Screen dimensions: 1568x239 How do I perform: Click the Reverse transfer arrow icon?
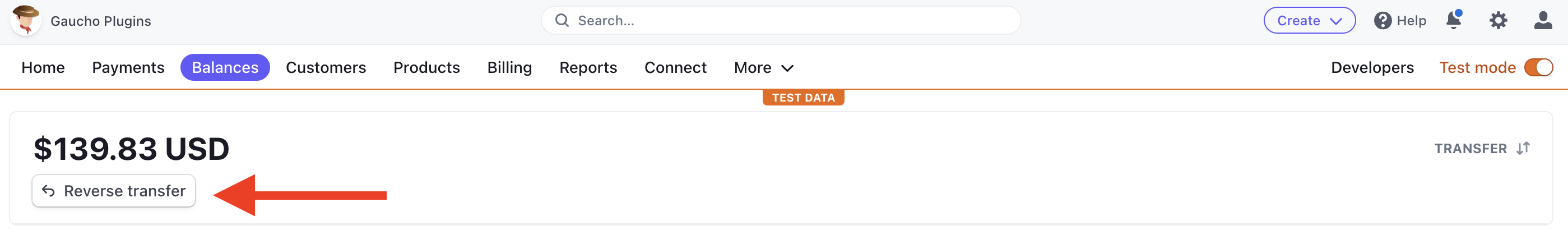[x=48, y=191]
